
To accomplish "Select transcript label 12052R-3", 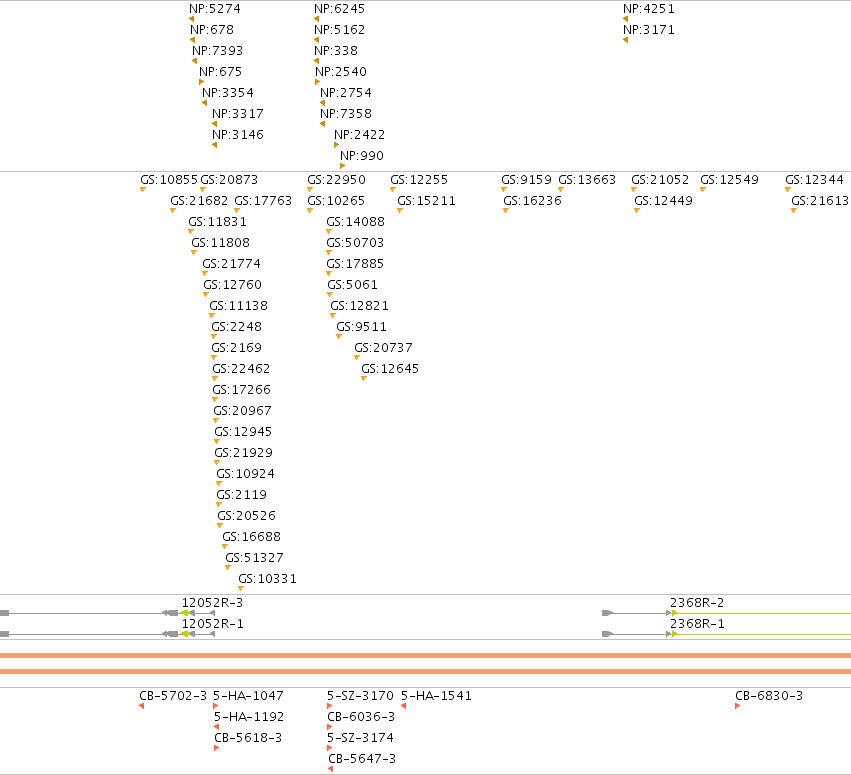I will tap(212, 603).
